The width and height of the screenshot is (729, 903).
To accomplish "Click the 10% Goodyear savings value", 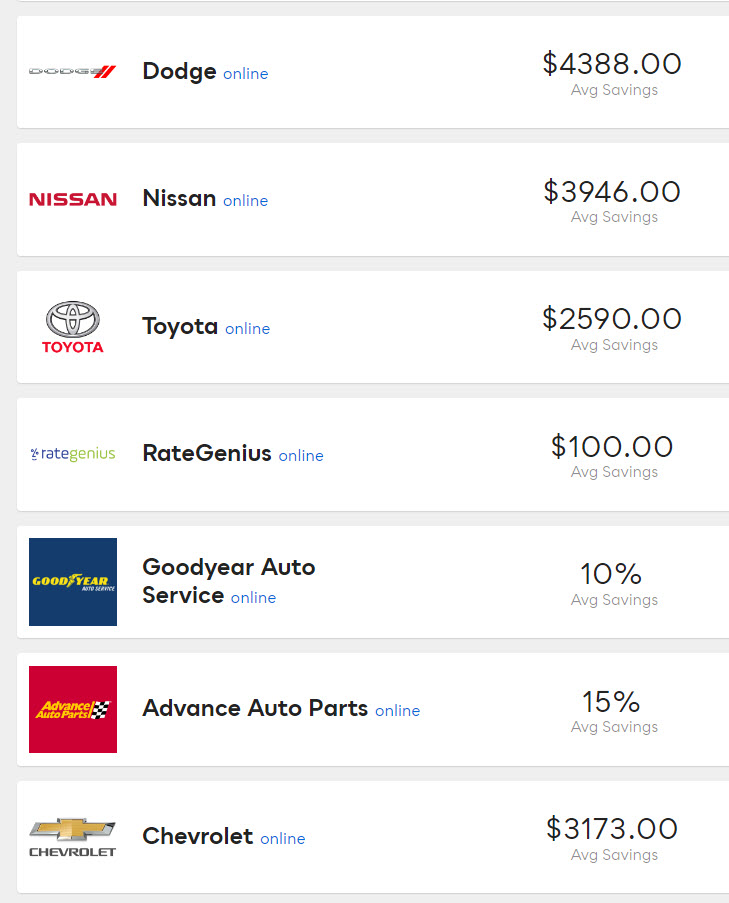I will (611, 574).
